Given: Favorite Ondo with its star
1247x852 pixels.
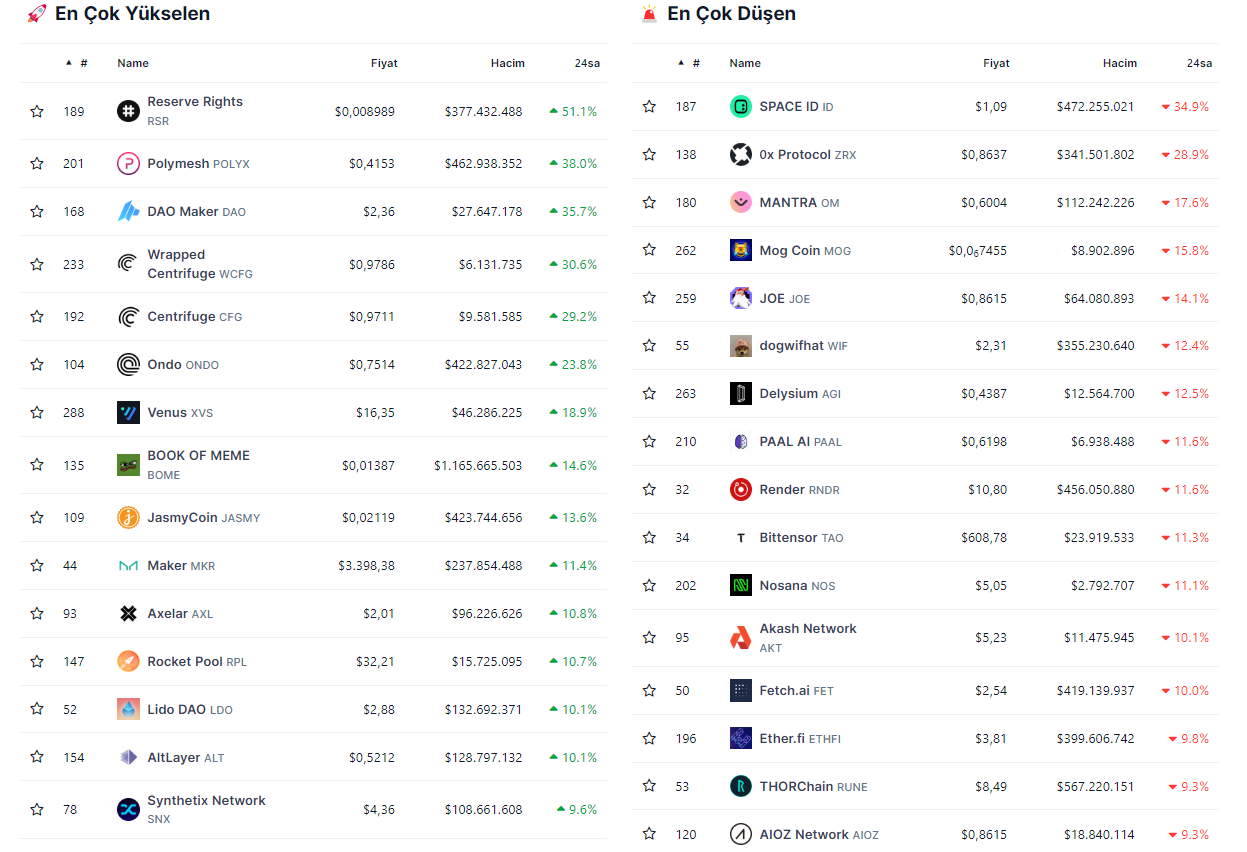Looking at the screenshot, I should [x=37, y=364].
